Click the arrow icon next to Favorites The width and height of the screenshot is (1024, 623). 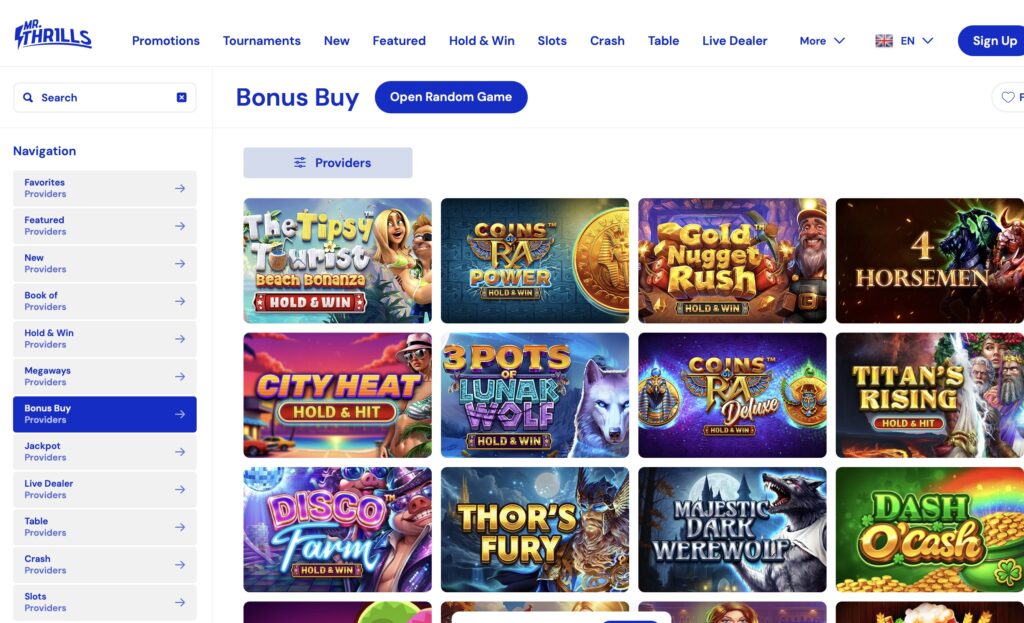180,188
